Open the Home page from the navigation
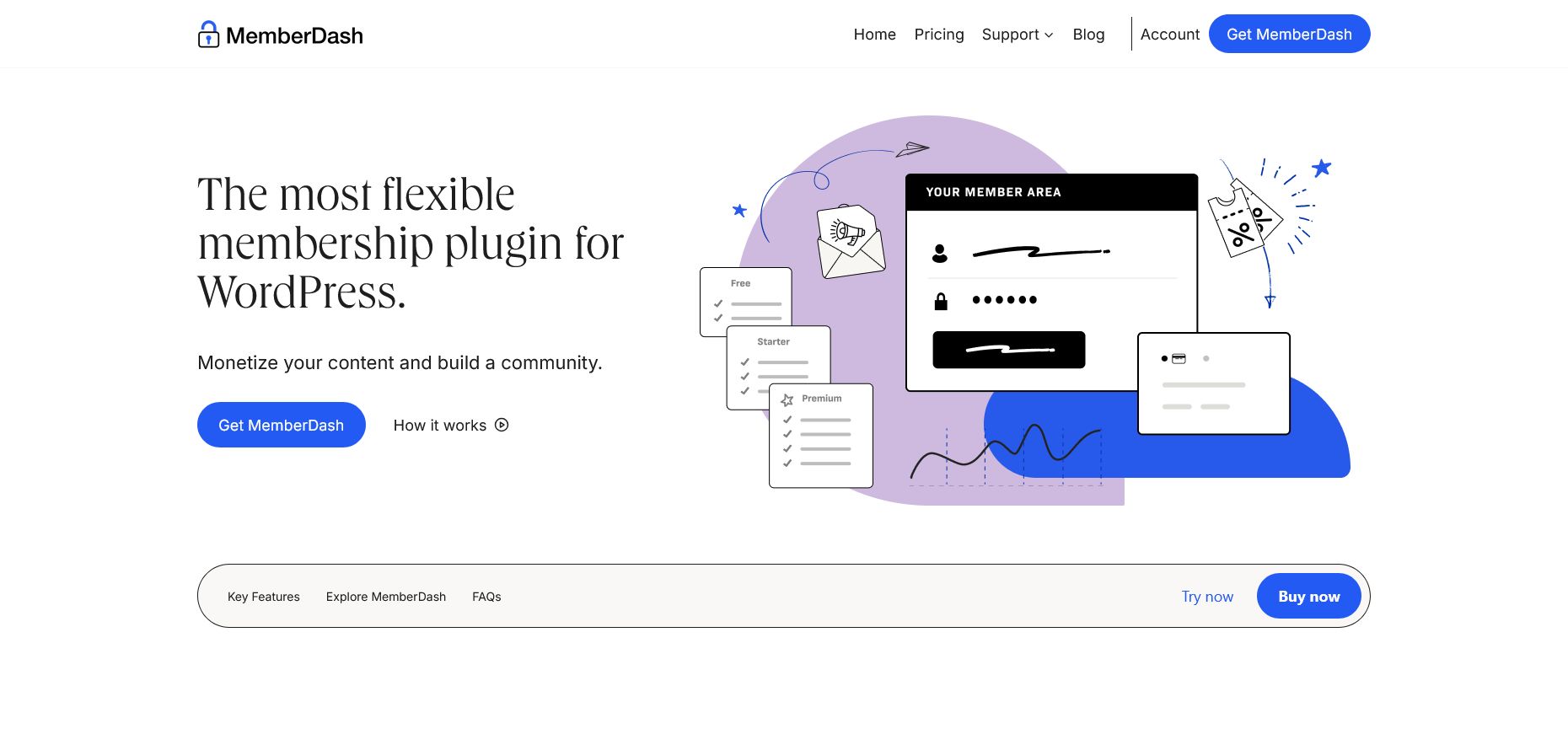This screenshot has height=734, width=1568. pos(874,35)
